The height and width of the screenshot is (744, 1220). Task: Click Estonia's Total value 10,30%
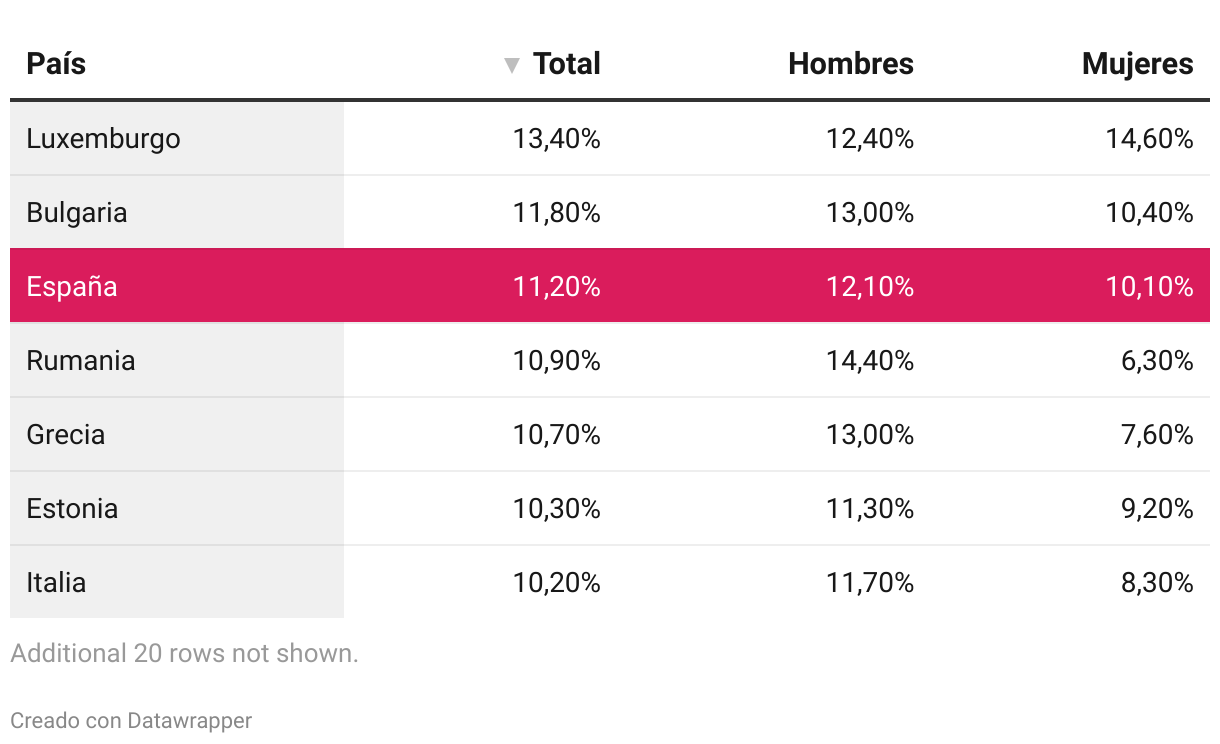pyautogui.click(x=556, y=508)
